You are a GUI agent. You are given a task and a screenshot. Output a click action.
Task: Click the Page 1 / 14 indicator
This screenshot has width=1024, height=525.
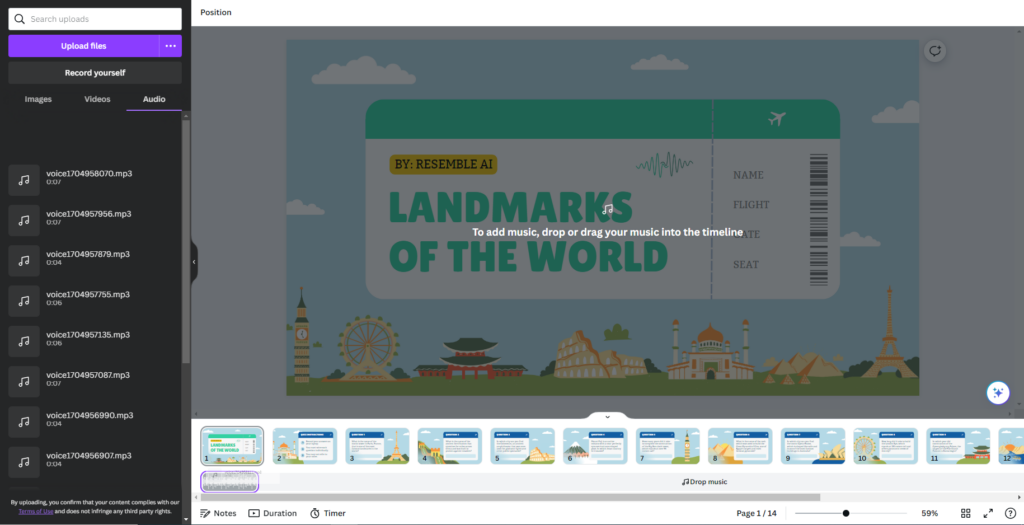coord(756,513)
